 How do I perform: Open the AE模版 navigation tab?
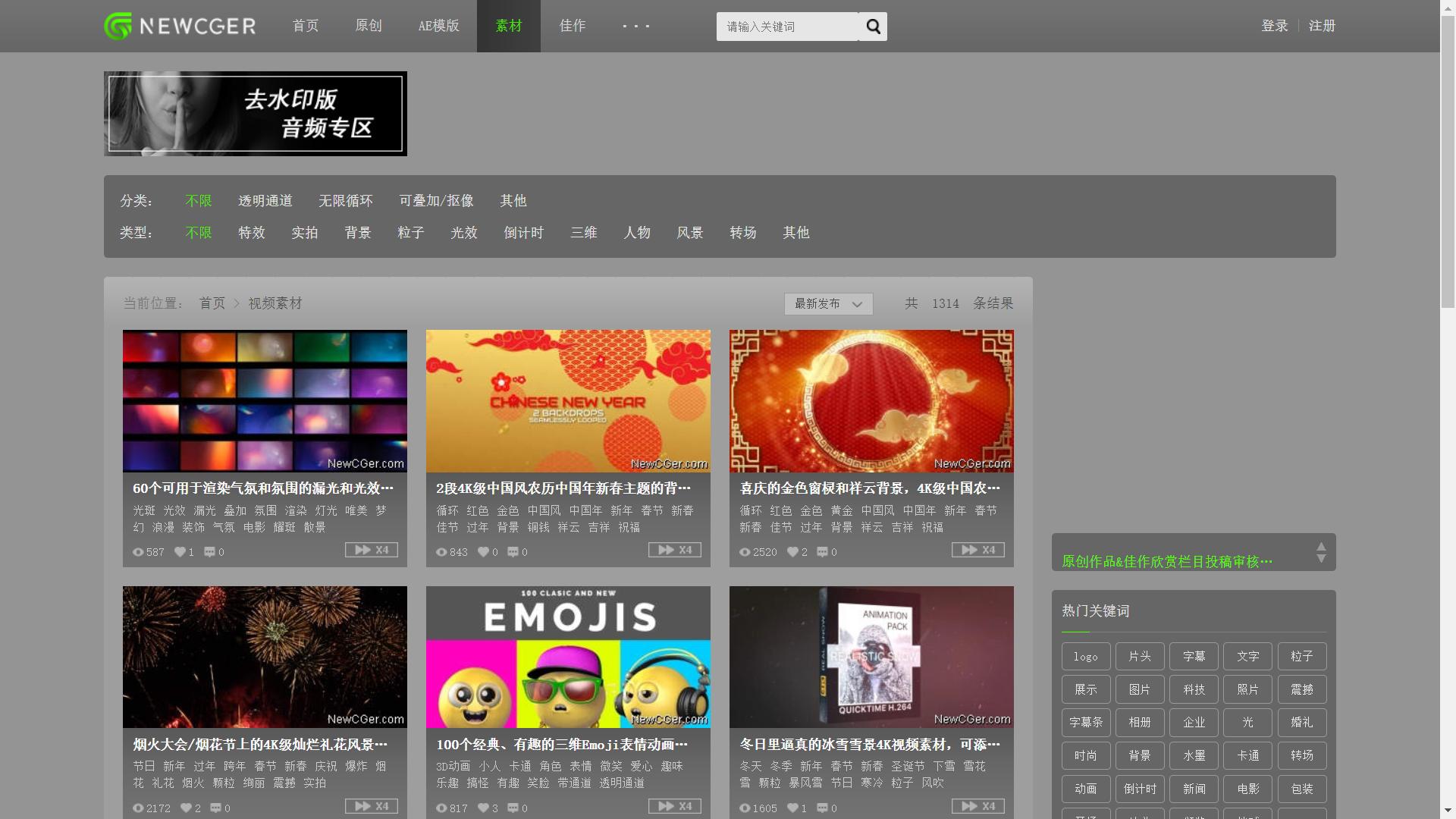click(x=438, y=27)
